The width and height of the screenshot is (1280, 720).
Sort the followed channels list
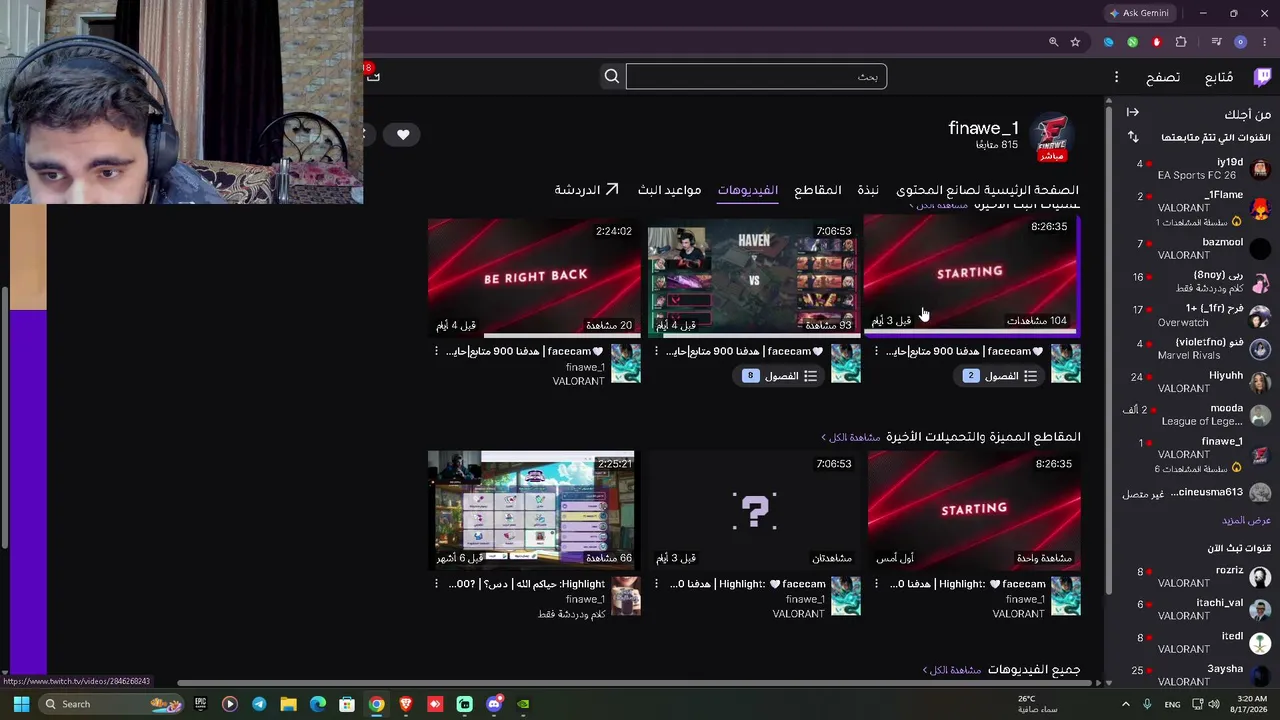pyautogui.click(x=1133, y=137)
